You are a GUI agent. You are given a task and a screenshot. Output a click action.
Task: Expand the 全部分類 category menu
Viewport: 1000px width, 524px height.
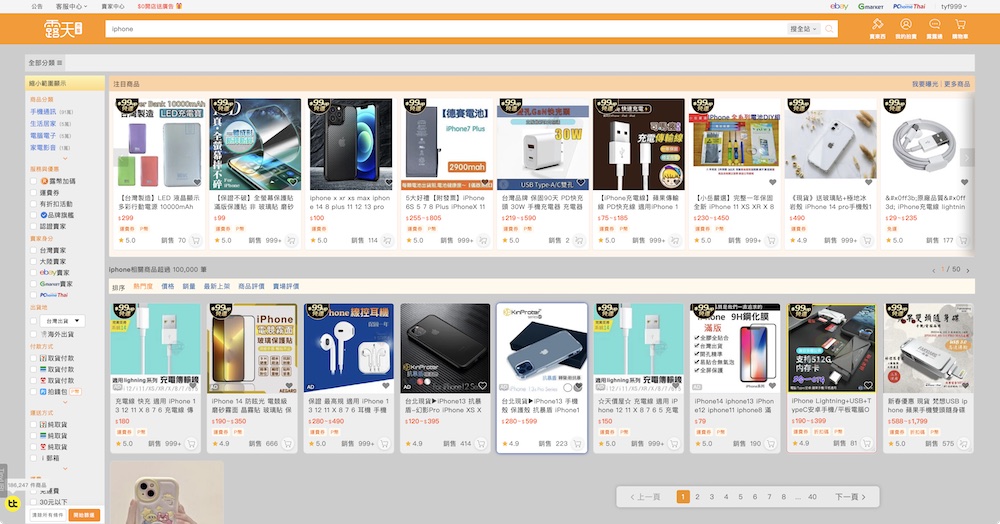45,62
